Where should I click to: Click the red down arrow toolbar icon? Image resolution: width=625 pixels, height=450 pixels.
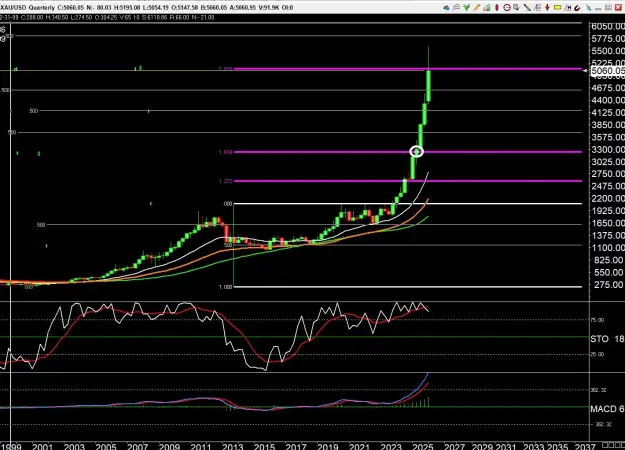[x=547, y=8]
